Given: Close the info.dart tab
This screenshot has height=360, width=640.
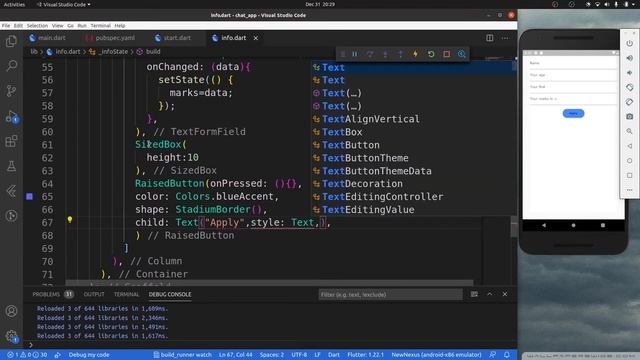Looking at the screenshot, I should click(x=256, y=38).
